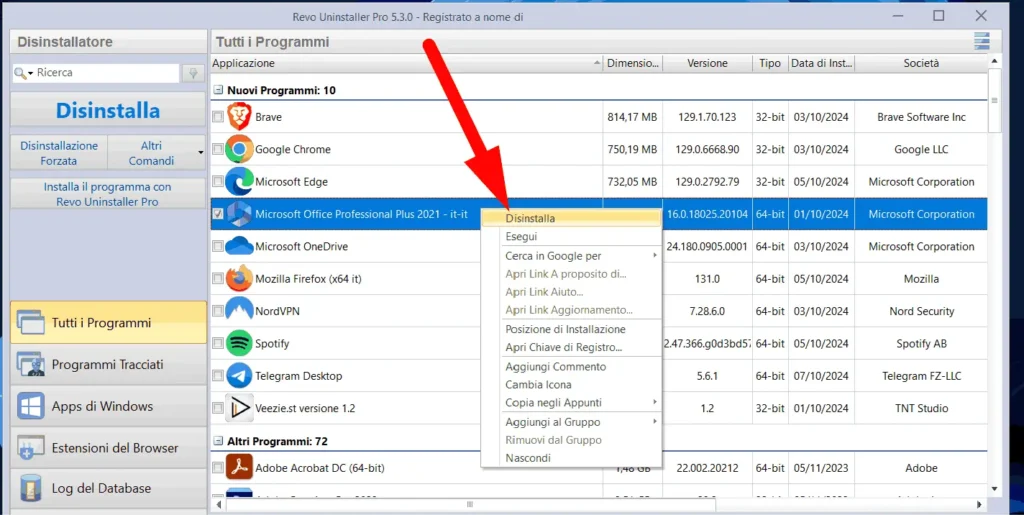Image resolution: width=1024 pixels, height=515 pixels.
Task: Open the Log del Database section
Action: coord(108,488)
